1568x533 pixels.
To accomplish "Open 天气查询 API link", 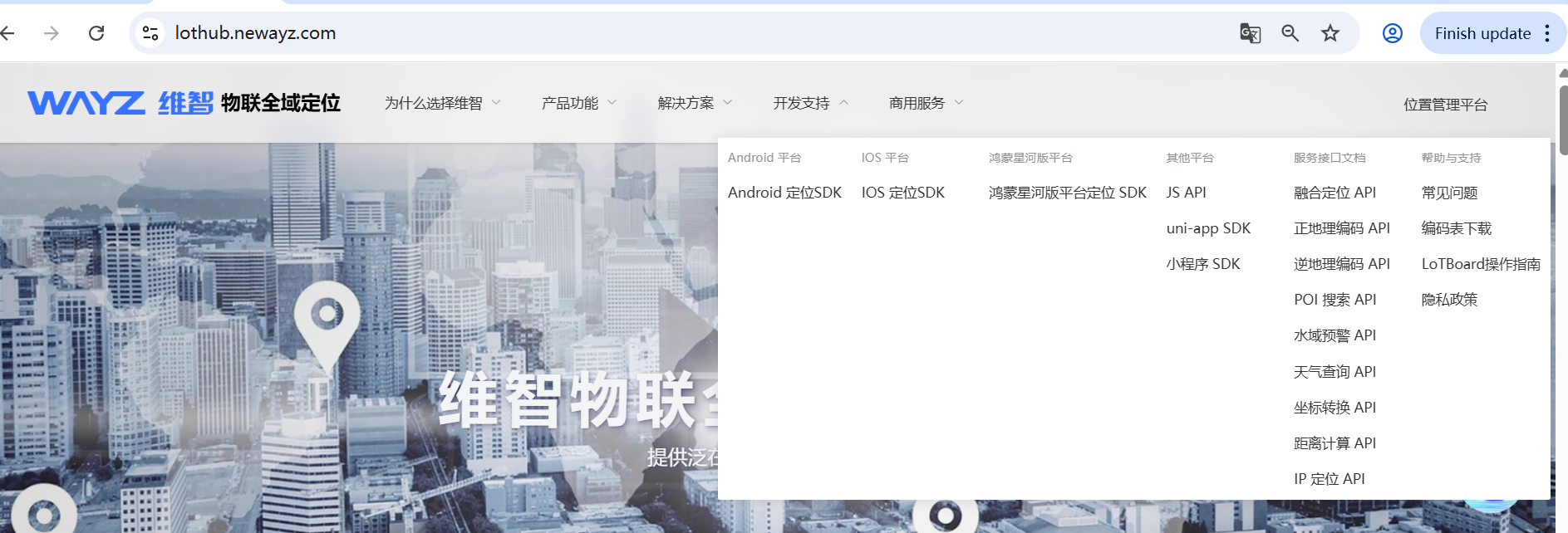I will [x=1335, y=372].
